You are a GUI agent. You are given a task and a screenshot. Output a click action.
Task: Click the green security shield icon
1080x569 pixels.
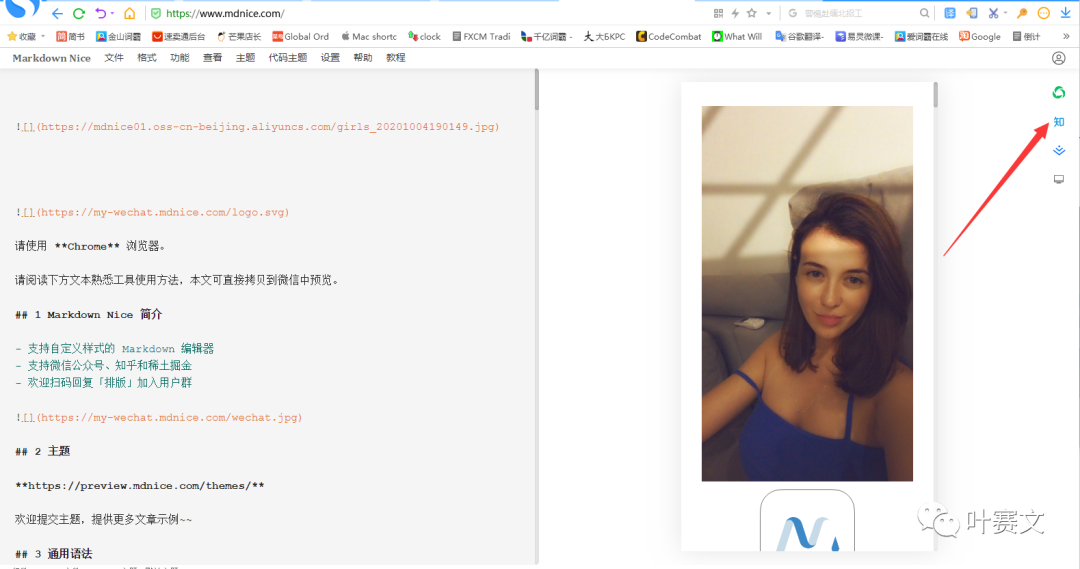[156, 13]
